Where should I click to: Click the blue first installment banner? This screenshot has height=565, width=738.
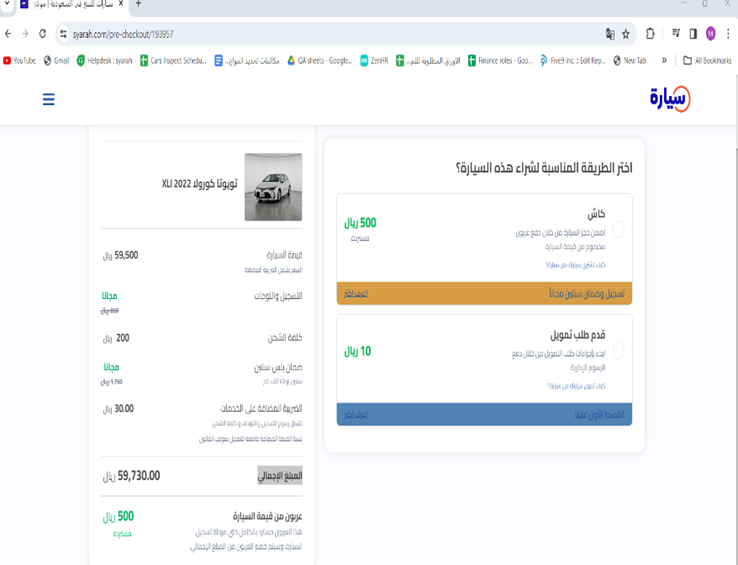[484, 414]
